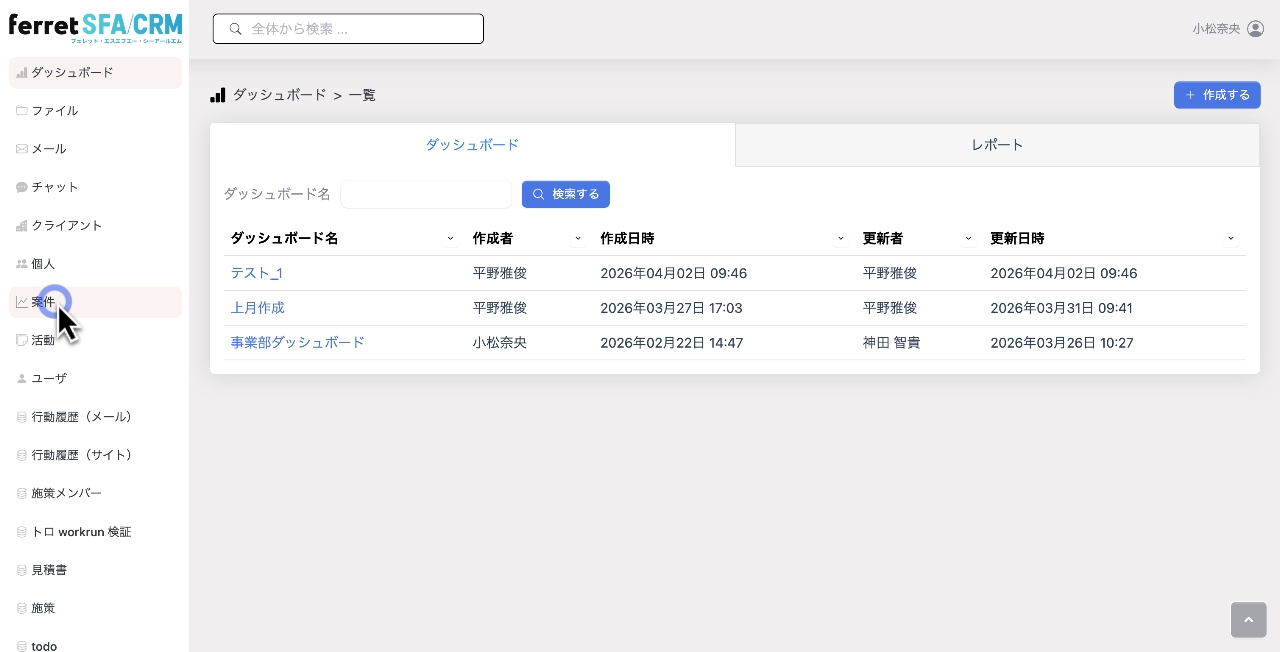The height and width of the screenshot is (652, 1280).
Task: Switch to the ダッシュボード tab
Action: tap(472, 145)
